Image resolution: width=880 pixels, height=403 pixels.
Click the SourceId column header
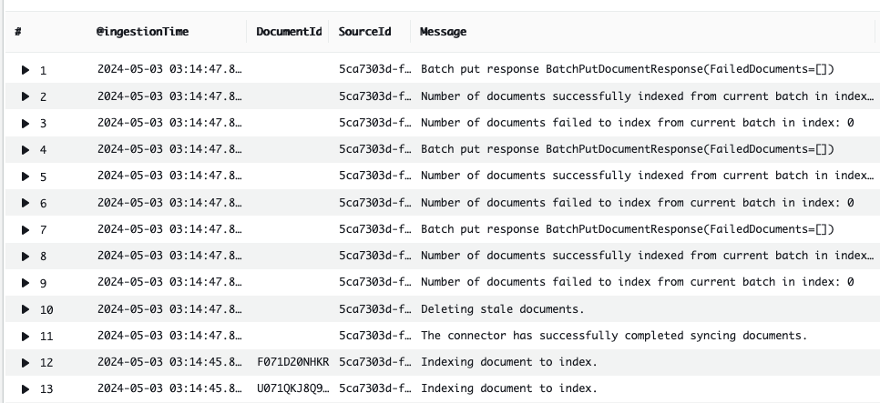point(365,32)
